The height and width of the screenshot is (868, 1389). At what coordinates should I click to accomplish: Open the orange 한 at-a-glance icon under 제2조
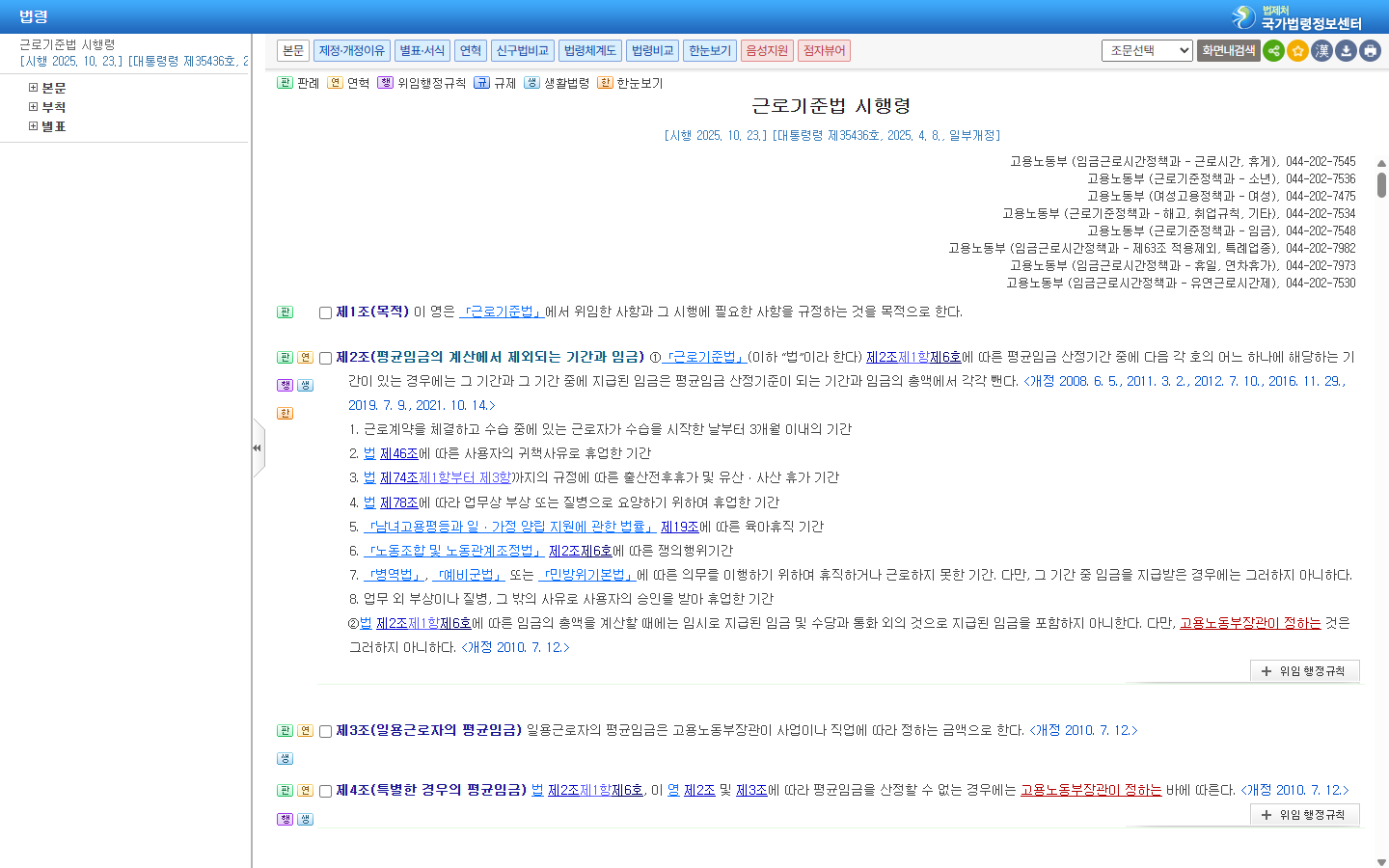[285, 414]
